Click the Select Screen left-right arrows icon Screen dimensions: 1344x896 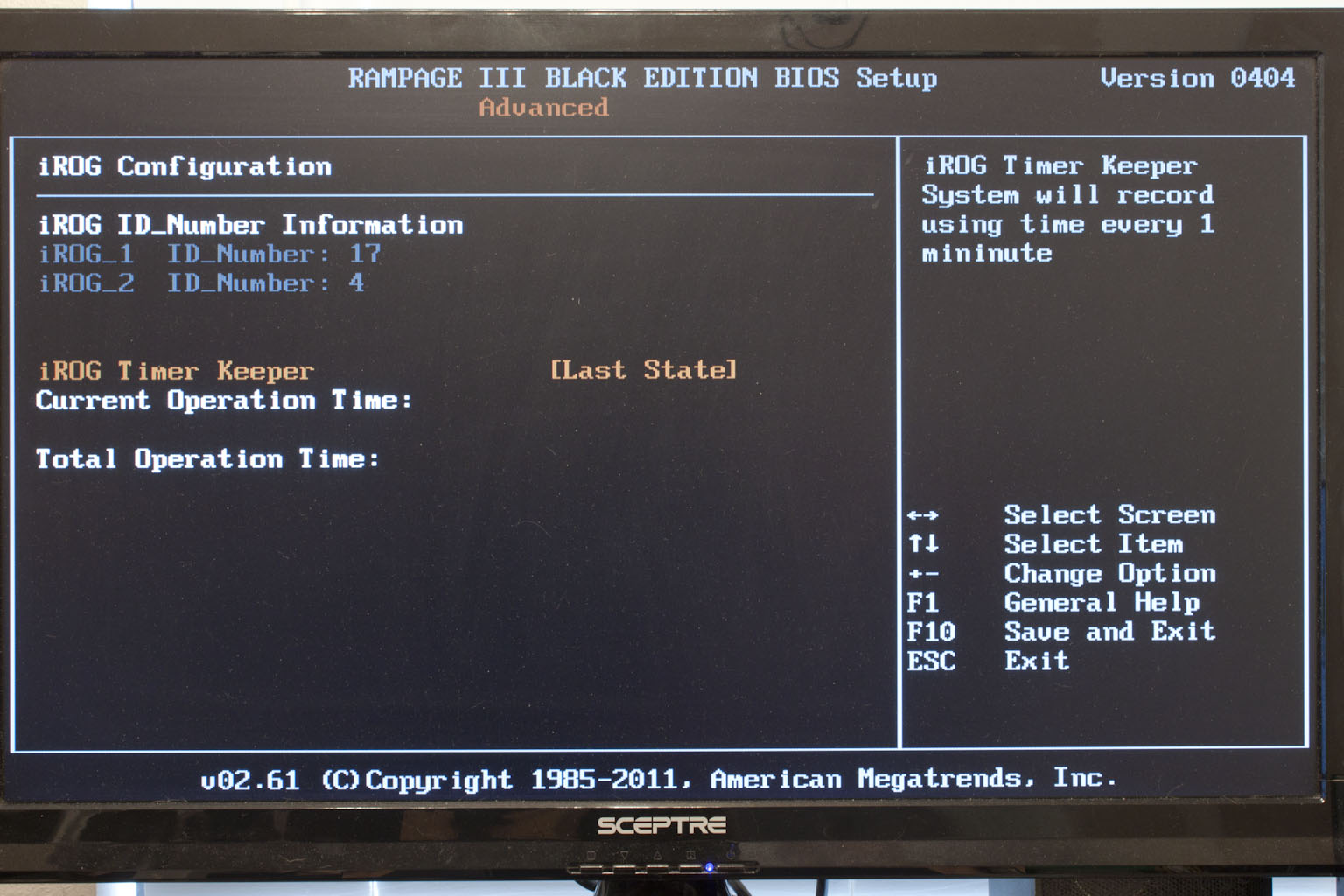(x=923, y=515)
